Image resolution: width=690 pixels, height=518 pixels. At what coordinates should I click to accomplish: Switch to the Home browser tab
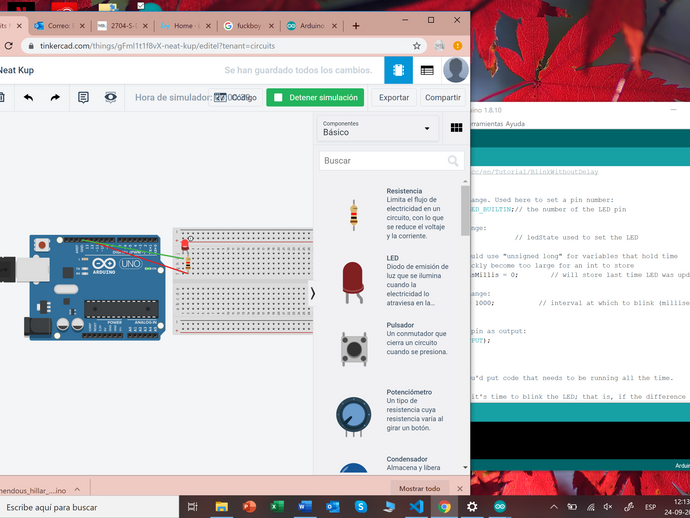pyautogui.click(x=186, y=26)
